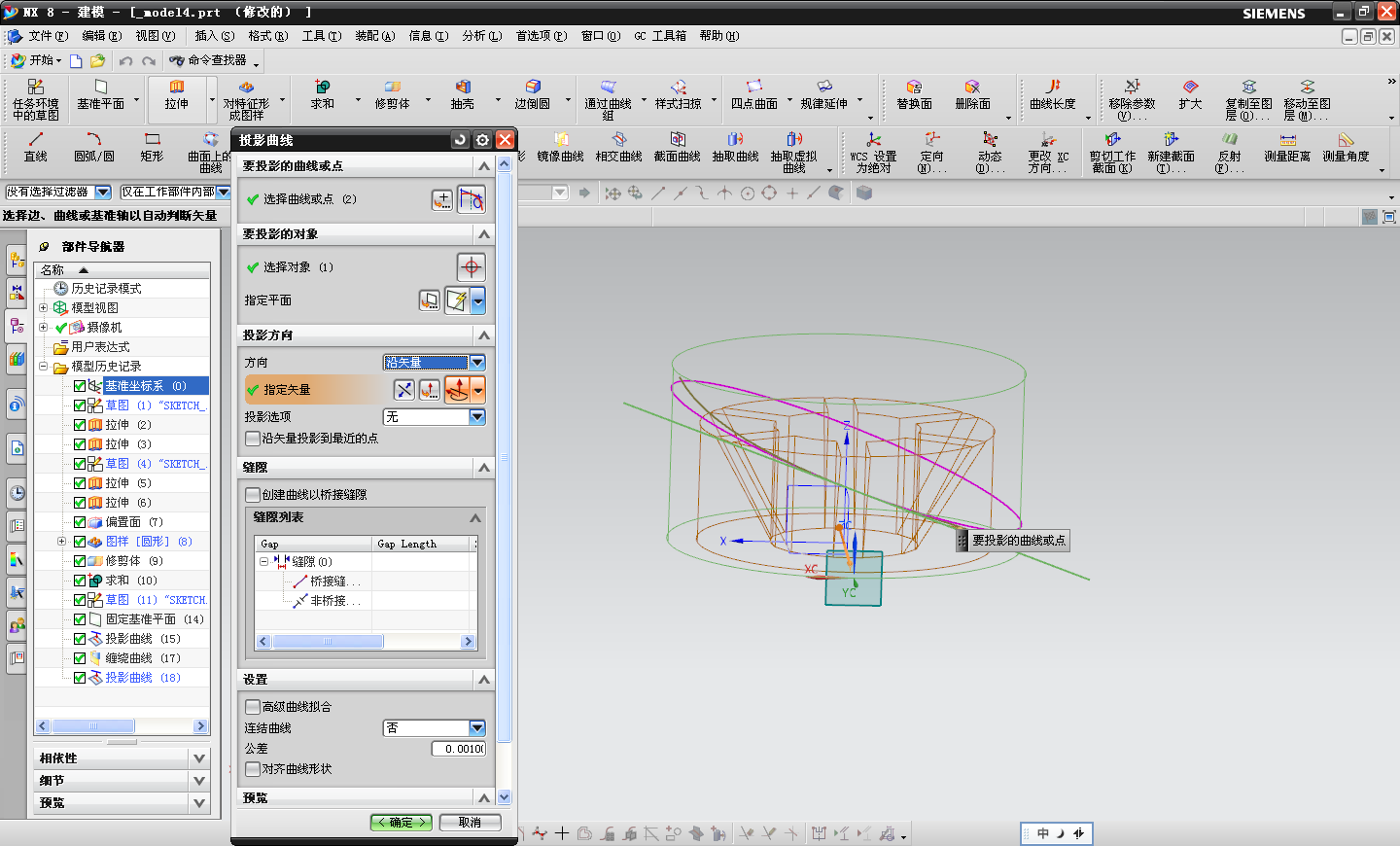This screenshot has width=1400, height=846.
Task: Open the 文件(F) menu
Action: [47, 36]
